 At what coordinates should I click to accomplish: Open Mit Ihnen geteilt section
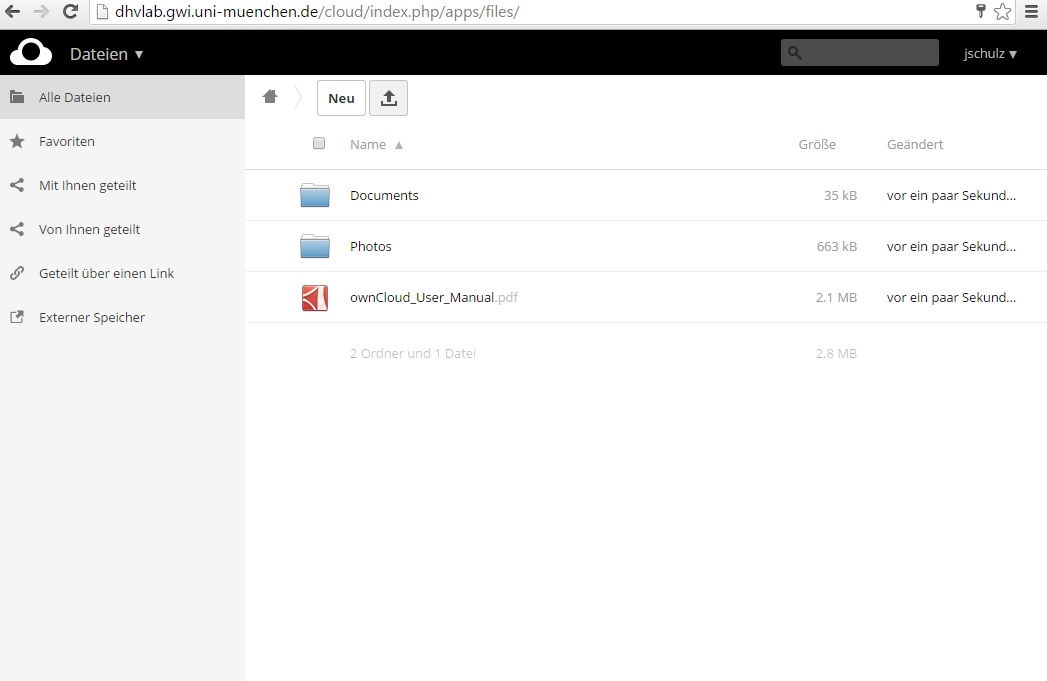pos(87,185)
